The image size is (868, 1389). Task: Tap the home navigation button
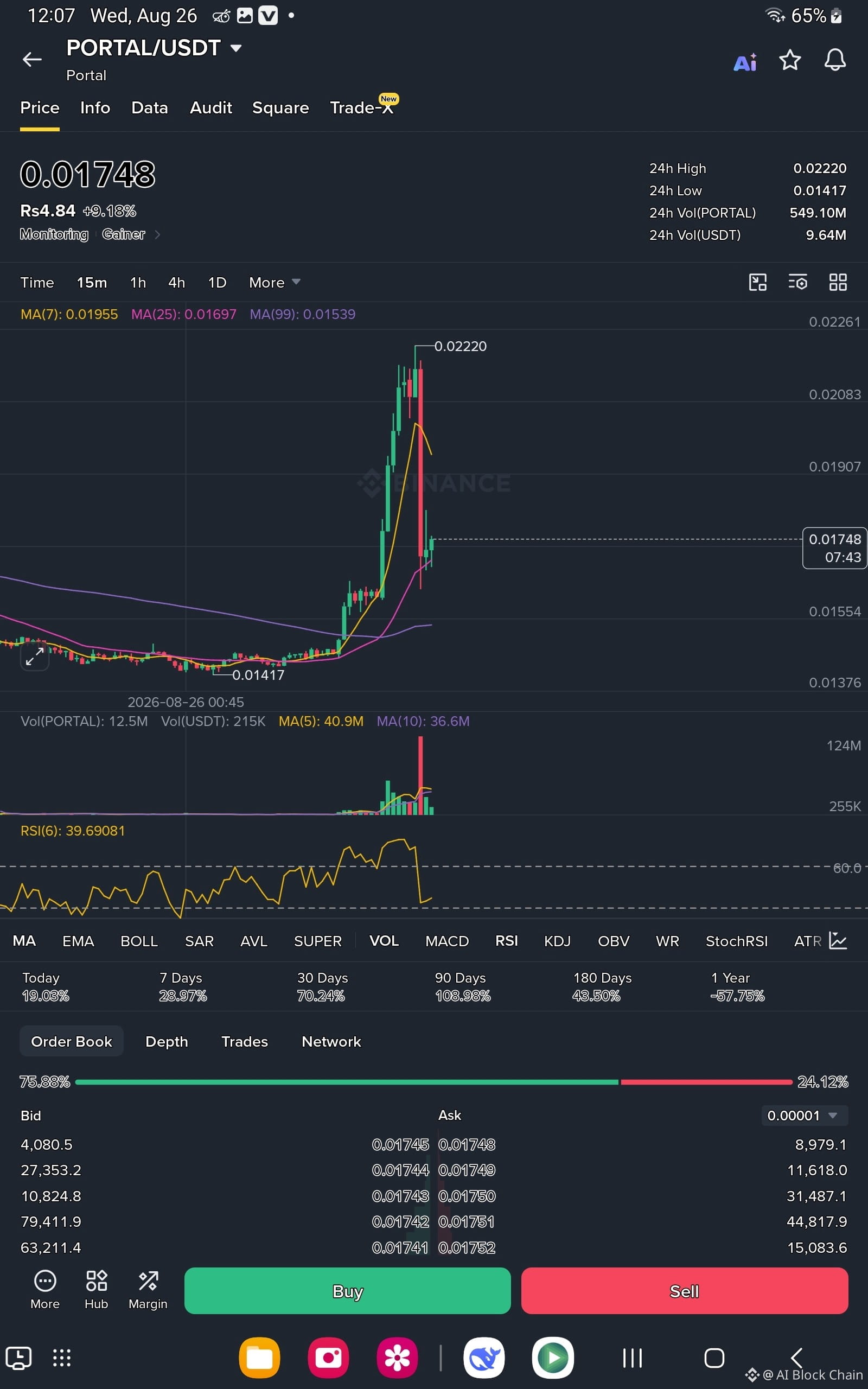714,1358
